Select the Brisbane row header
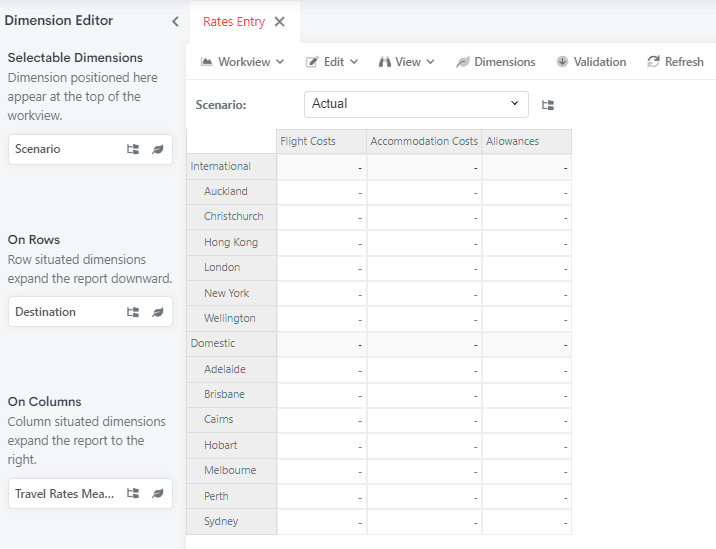The width and height of the screenshot is (716, 549). point(232,394)
